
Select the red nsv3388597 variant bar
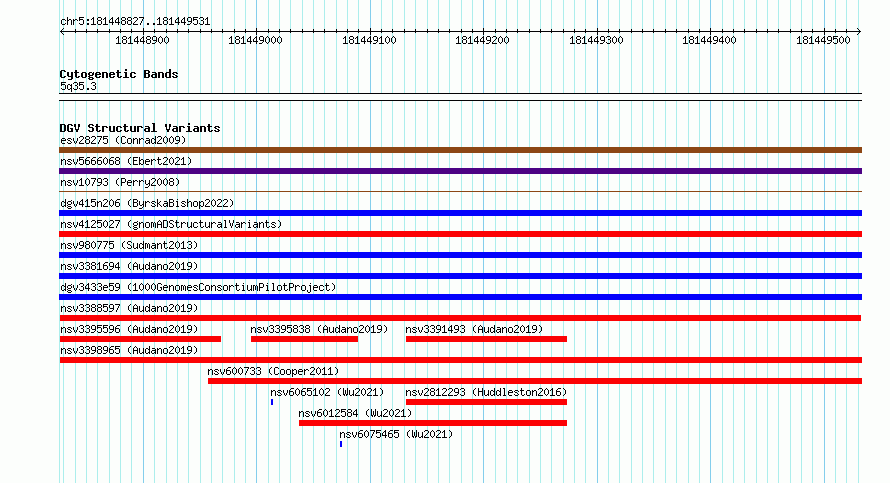coord(460,318)
